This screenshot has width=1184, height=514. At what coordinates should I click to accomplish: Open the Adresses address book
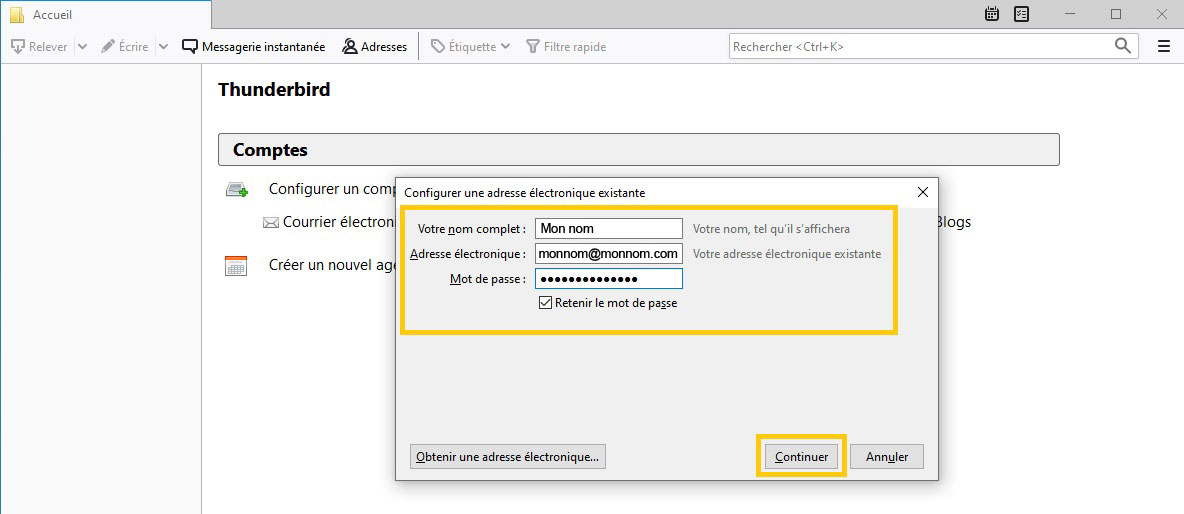tap(375, 47)
